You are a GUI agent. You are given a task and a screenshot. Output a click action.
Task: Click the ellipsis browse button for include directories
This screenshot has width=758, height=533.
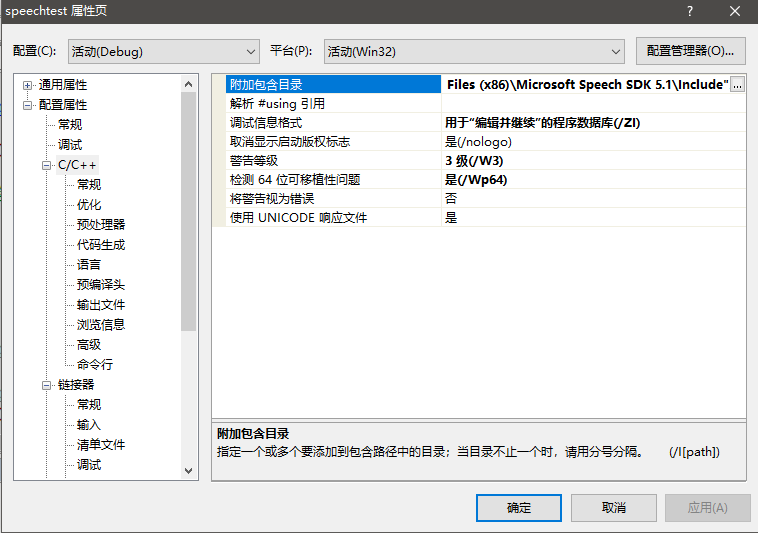point(737,85)
